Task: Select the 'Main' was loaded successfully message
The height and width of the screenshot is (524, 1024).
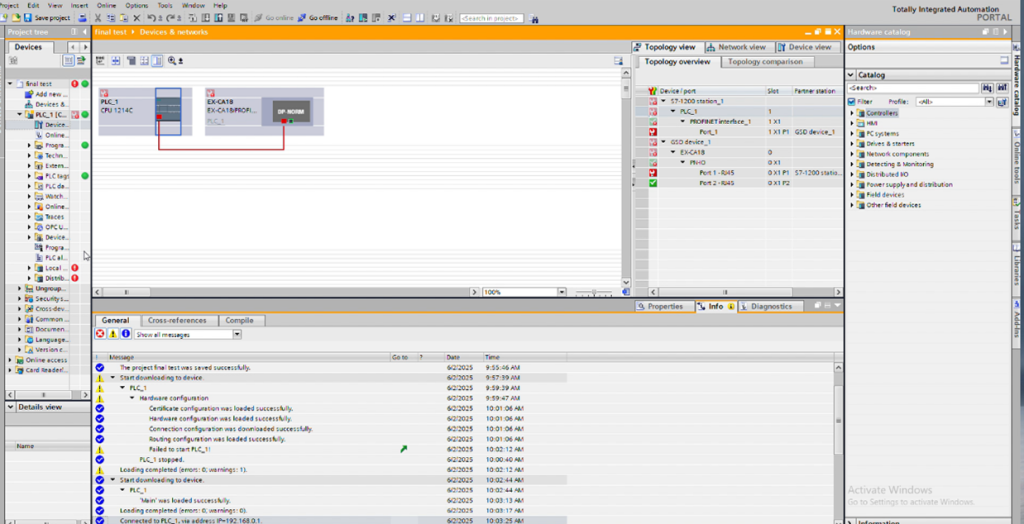Action: coord(185,500)
